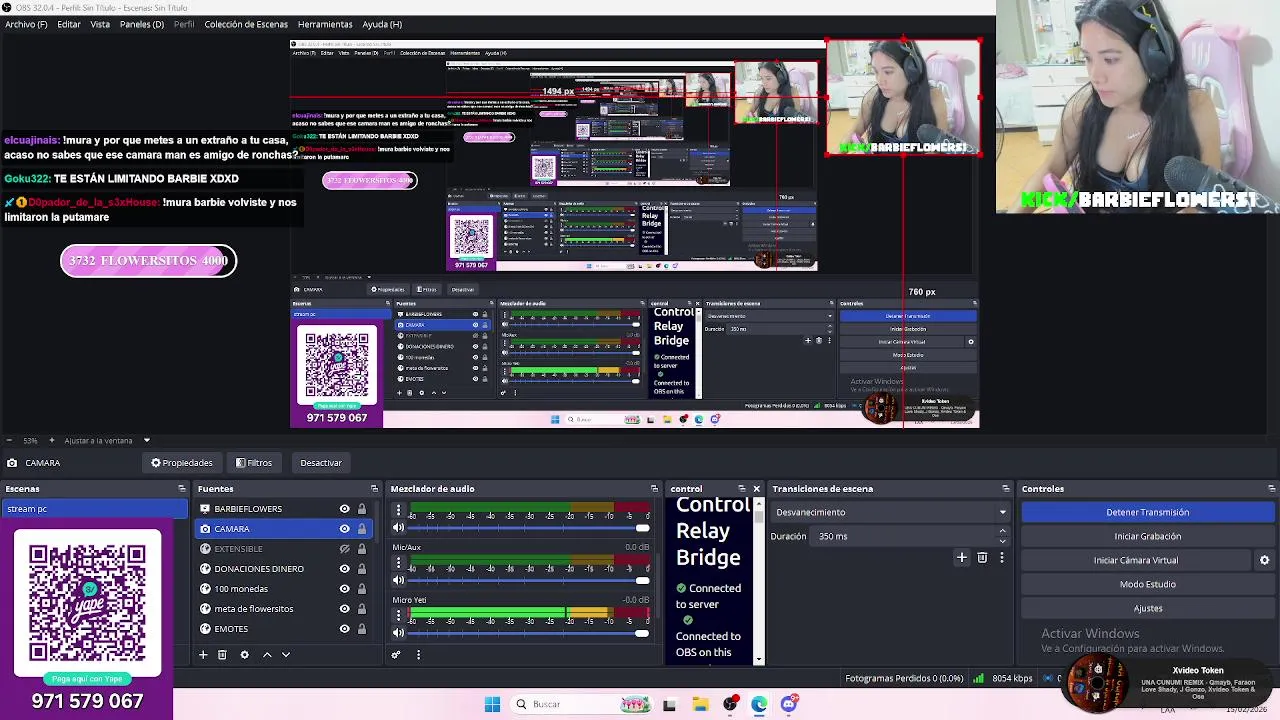Hide the meta de flowersitos source
The height and width of the screenshot is (720, 1280).
coord(344,609)
